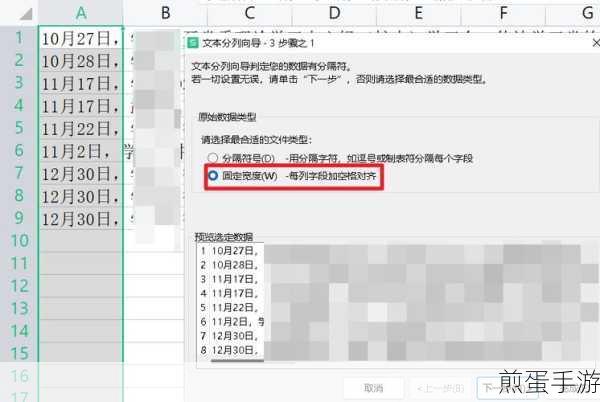This screenshot has height=402, width=600.
Task: Select column D header
Action: click(334, 13)
